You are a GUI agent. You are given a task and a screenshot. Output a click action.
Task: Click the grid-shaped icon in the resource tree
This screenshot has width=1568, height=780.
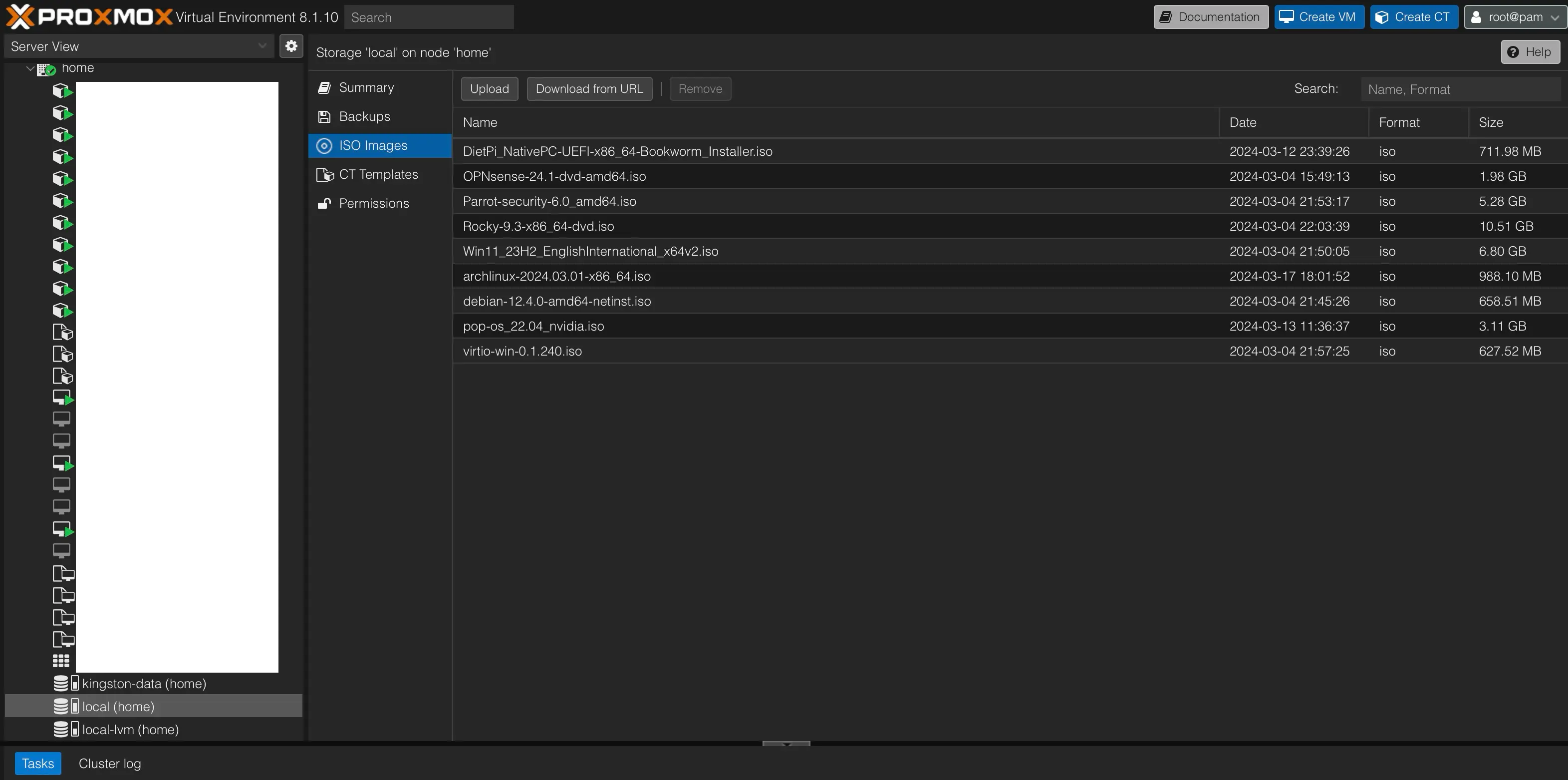coord(61,661)
